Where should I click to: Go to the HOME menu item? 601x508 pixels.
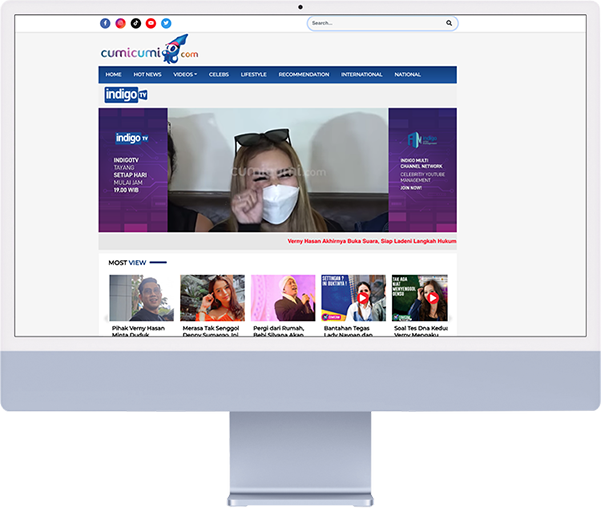[113, 74]
